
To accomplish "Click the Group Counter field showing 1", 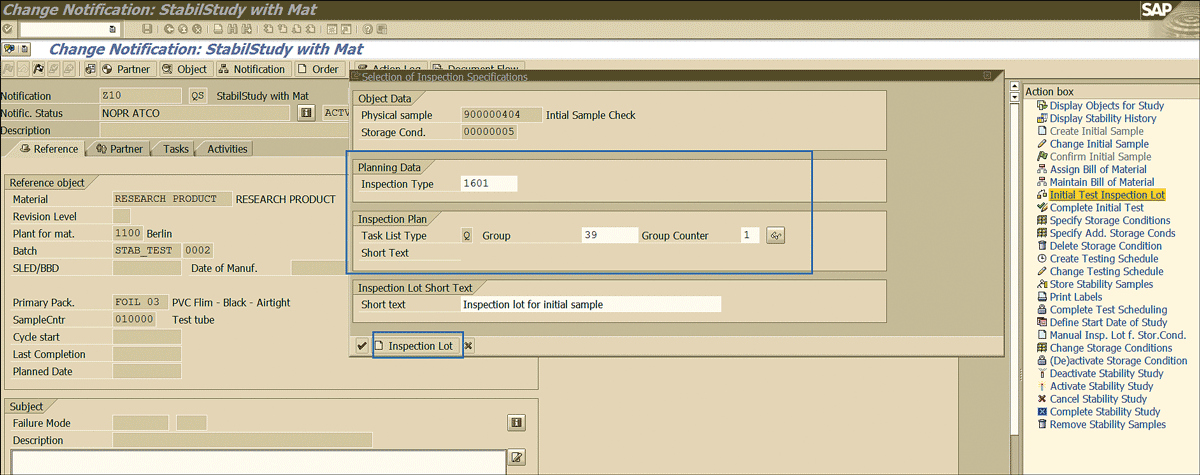I will pos(750,236).
